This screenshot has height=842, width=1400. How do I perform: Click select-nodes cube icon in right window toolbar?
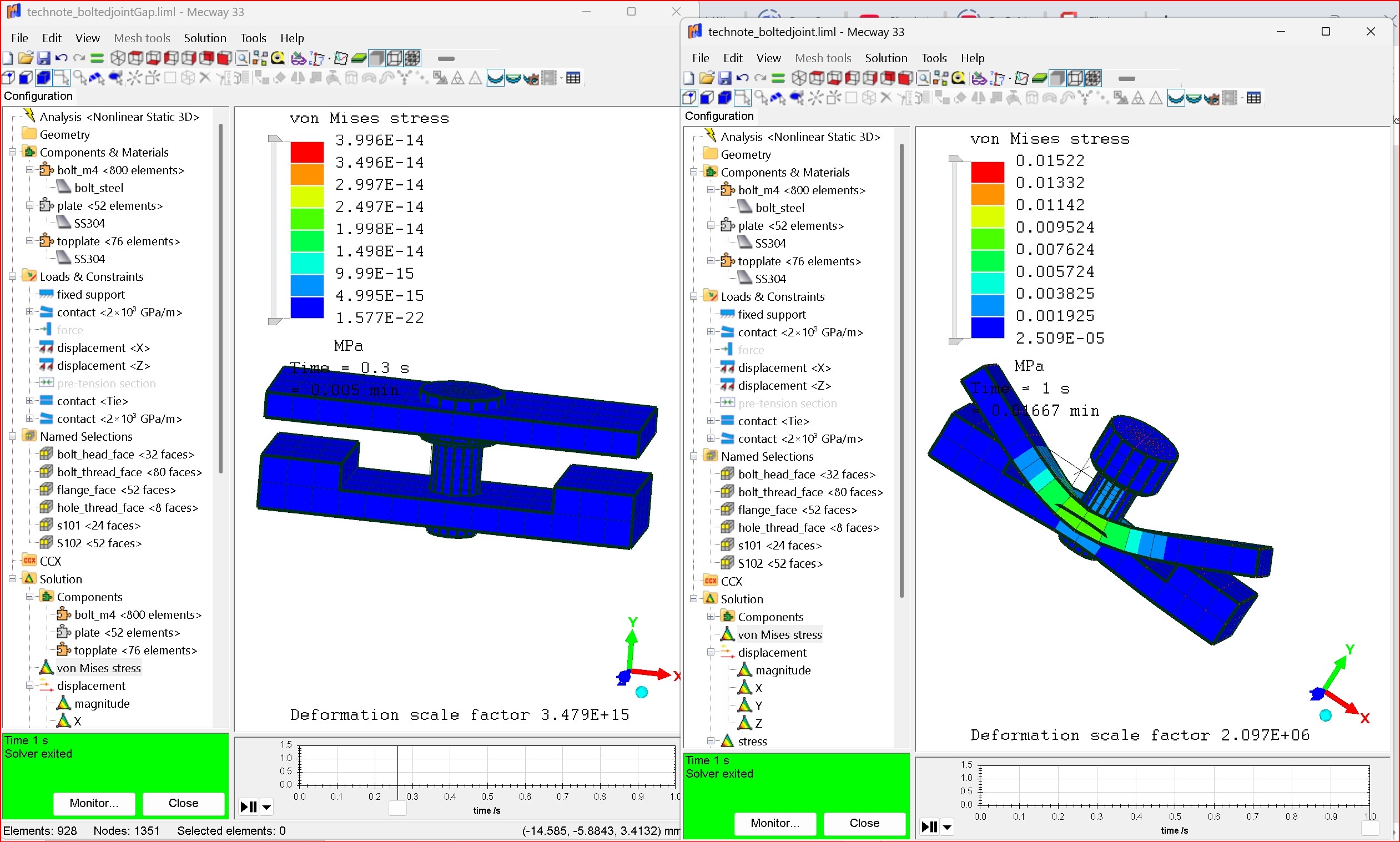click(689, 98)
